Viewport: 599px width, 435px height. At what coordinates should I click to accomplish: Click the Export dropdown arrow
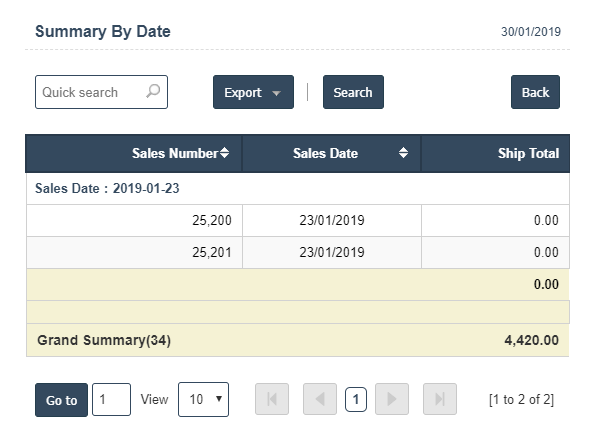point(276,93)
